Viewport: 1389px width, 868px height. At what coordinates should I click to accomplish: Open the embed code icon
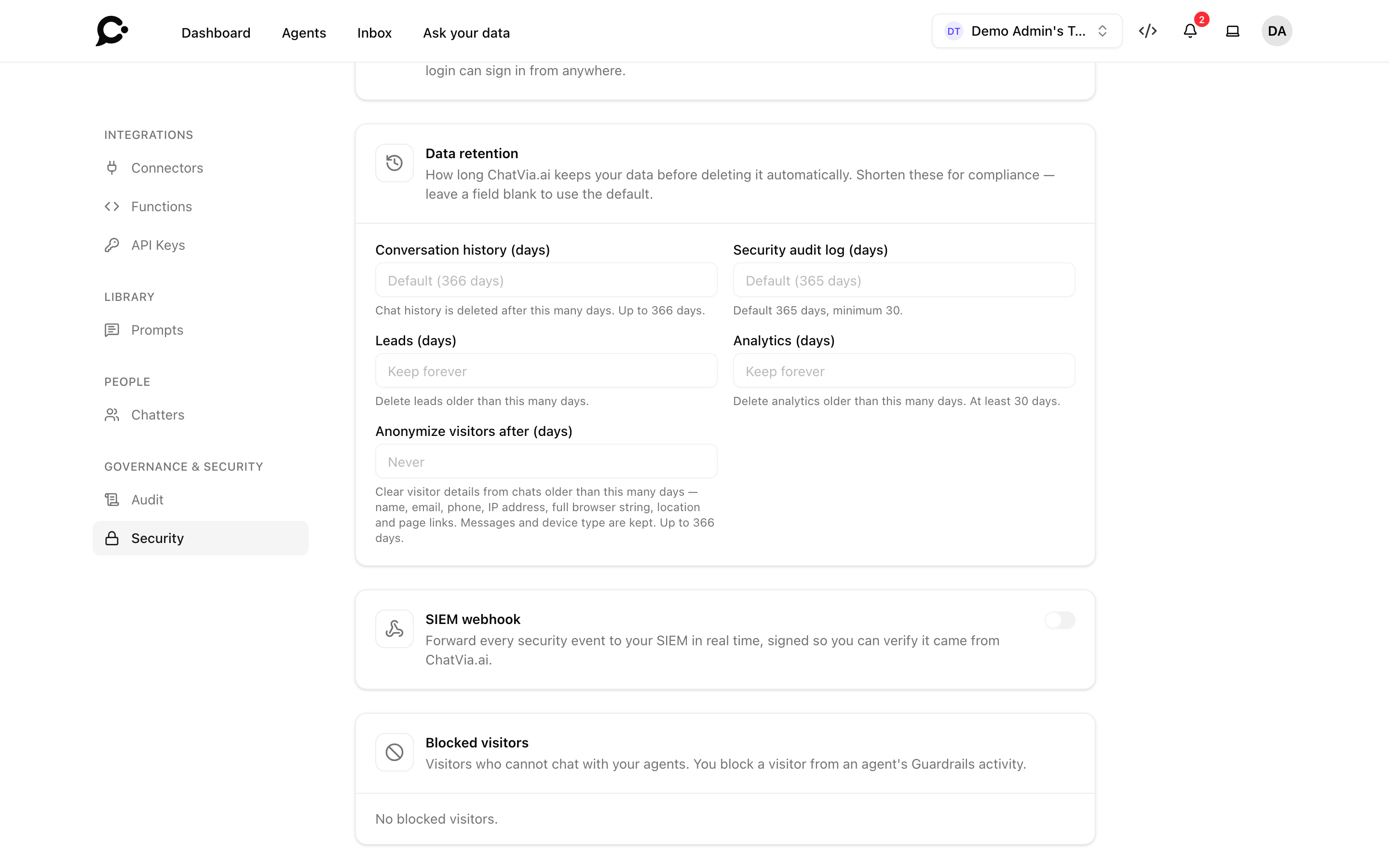1147,31
